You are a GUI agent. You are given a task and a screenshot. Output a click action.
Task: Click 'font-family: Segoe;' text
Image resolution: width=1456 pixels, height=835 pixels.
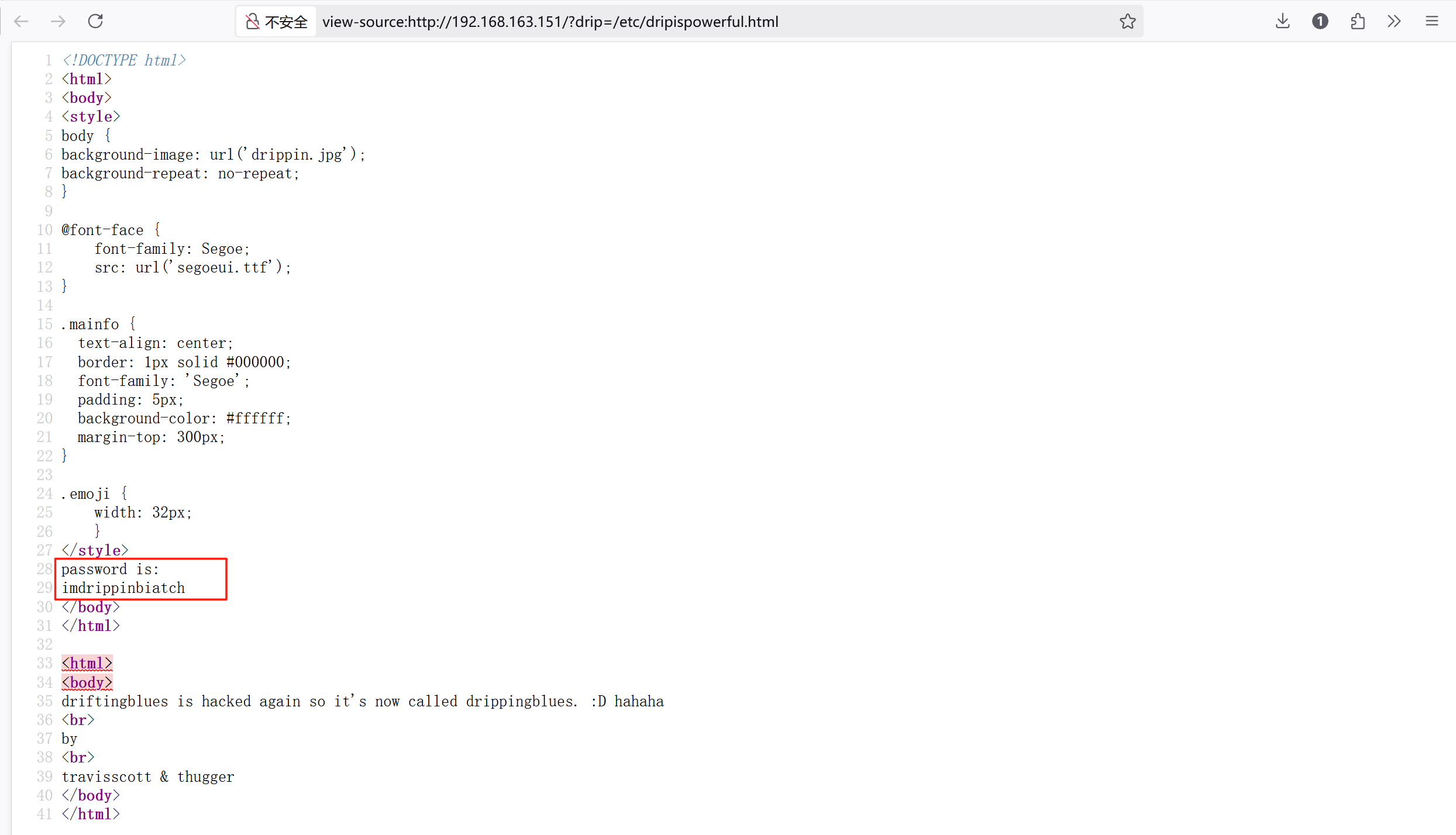[x=172, y=249]
